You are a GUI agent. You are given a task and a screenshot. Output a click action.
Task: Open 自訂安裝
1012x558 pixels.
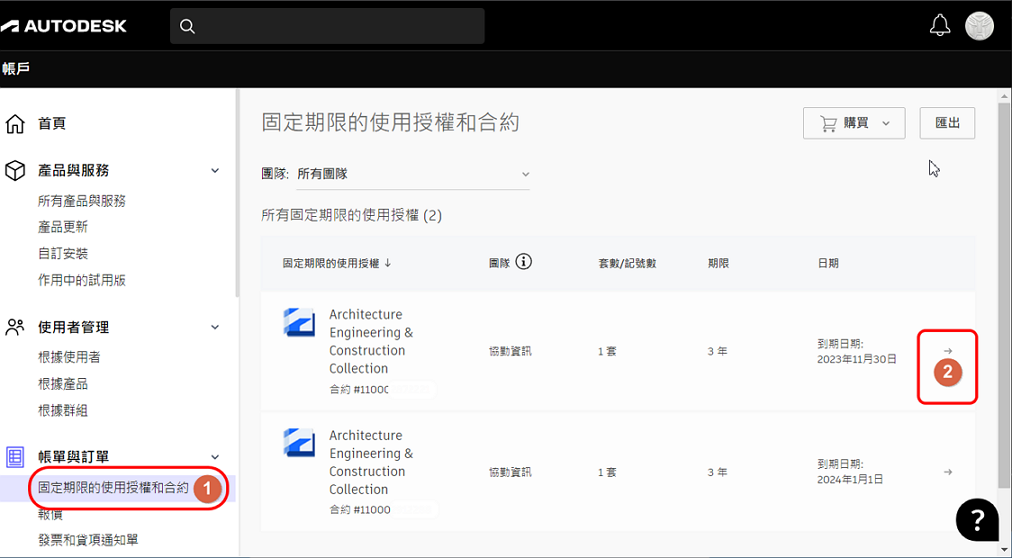[63, 254]
